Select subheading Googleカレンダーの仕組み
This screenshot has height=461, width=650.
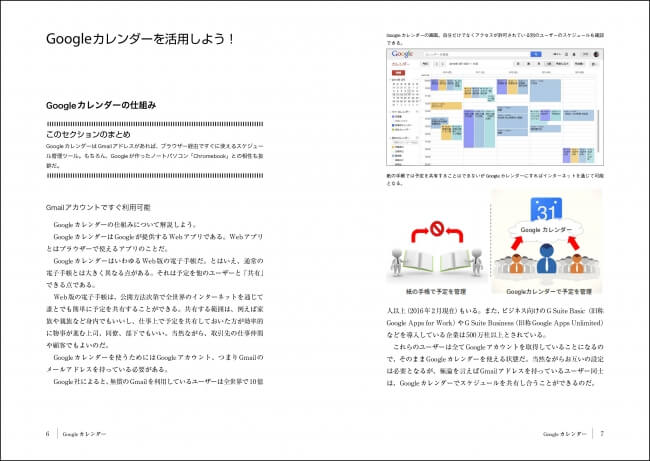[101, 105]
